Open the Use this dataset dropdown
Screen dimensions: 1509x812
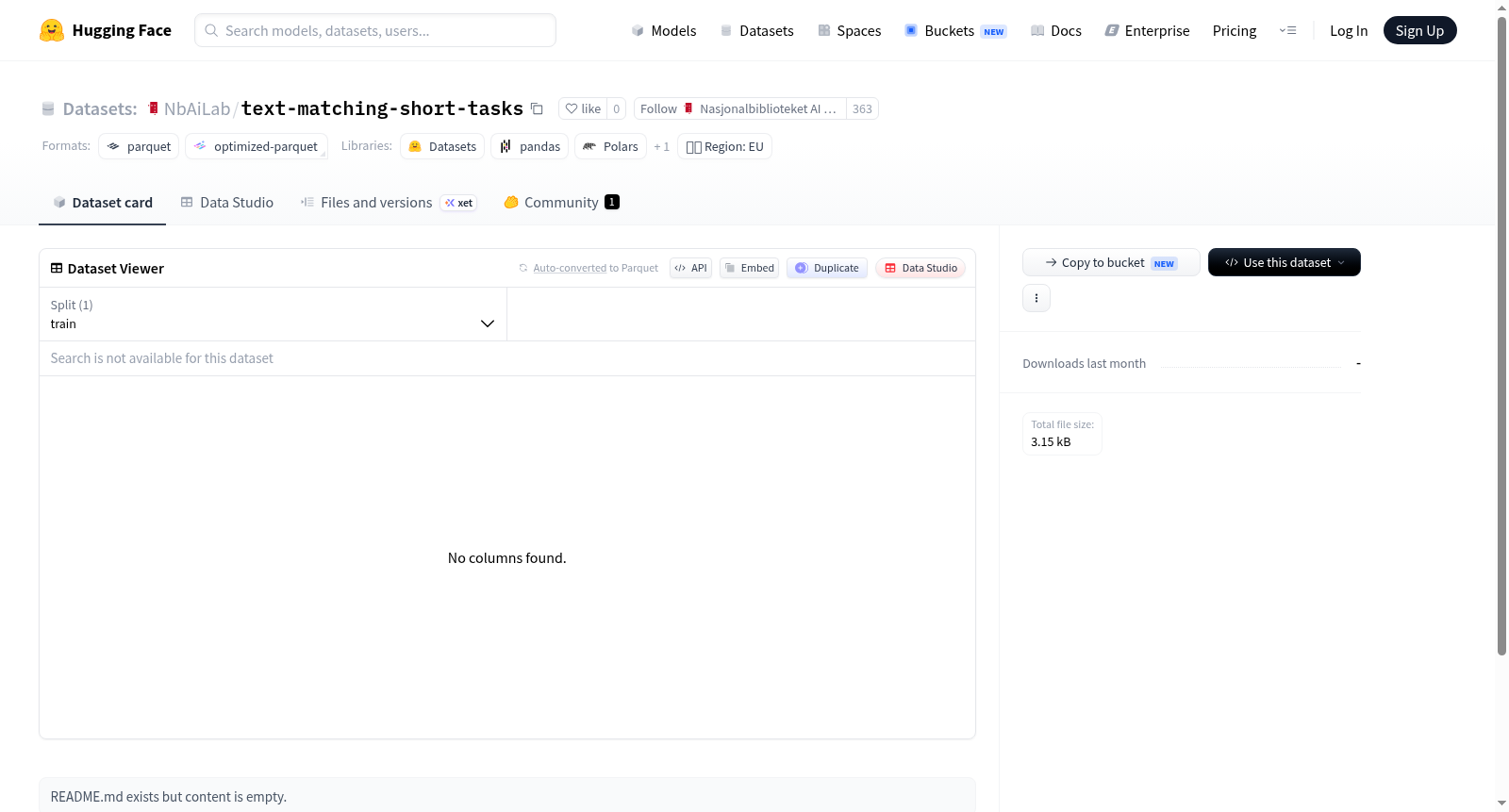pyautogui.click(x=1285, y=262)
